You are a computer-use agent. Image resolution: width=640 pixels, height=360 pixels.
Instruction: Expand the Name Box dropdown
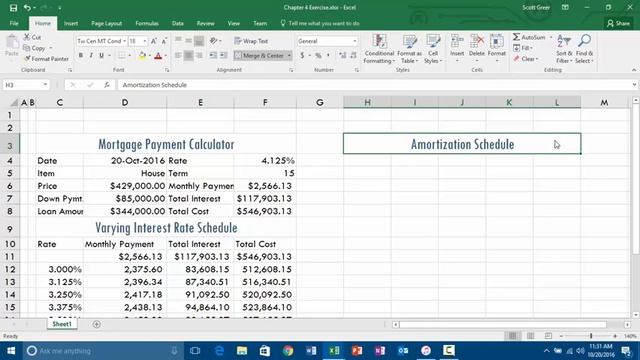(x=45, y=85)
